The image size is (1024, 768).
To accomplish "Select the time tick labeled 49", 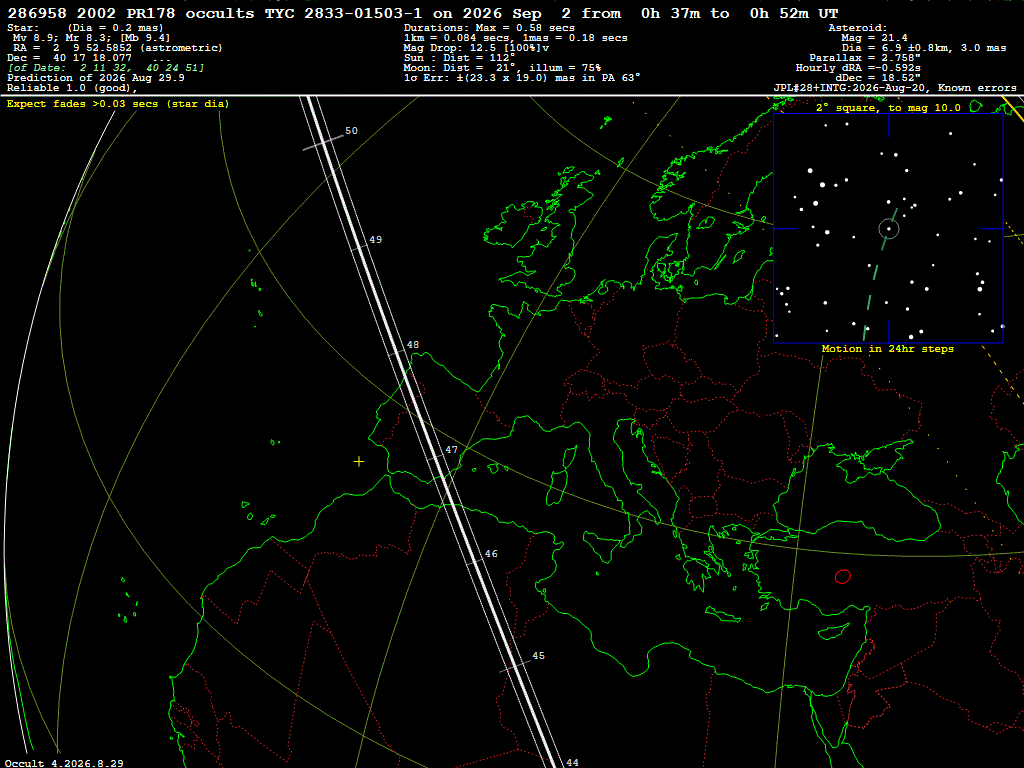I will click(376, 240).
